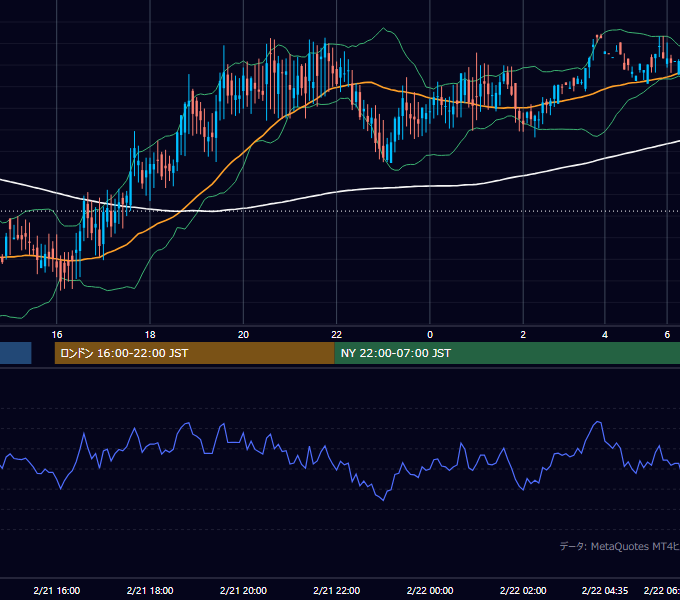Viewport: 680px width, 600px height.
Task: Click hour label 16 on chart axis
Action: point(57,335)
